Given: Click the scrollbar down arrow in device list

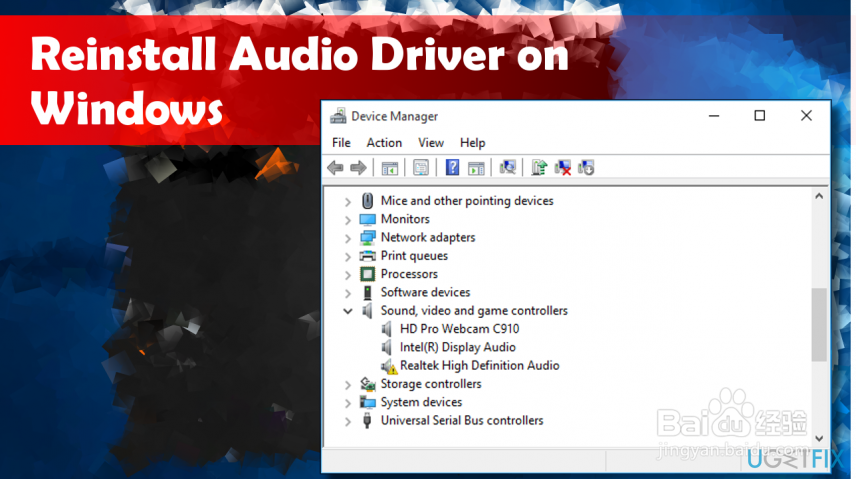Looking at the screenshot, I should [x=819, y=438].
